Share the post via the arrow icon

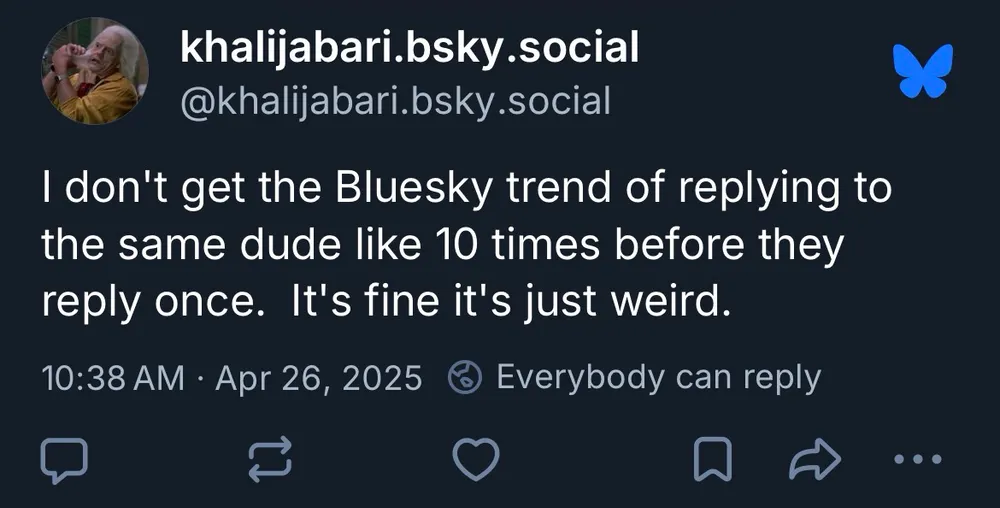point(815,458)
